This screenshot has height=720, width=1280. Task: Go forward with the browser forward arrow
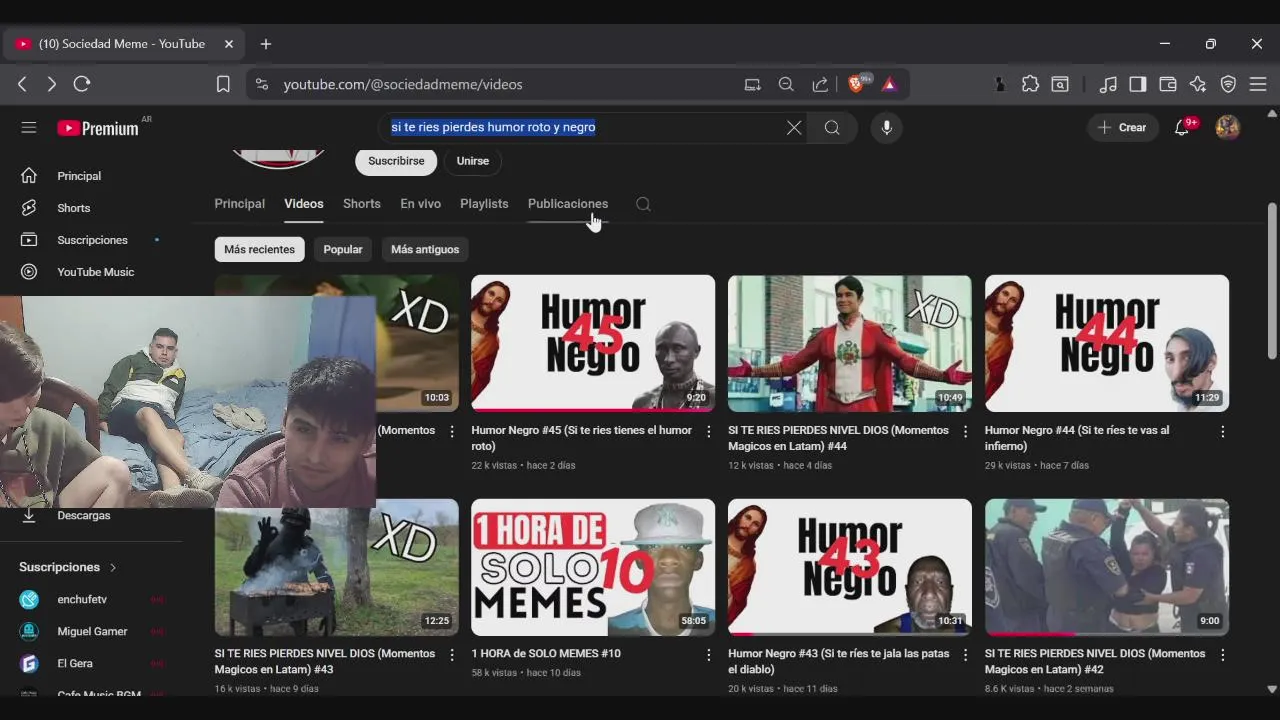point(52,84)
